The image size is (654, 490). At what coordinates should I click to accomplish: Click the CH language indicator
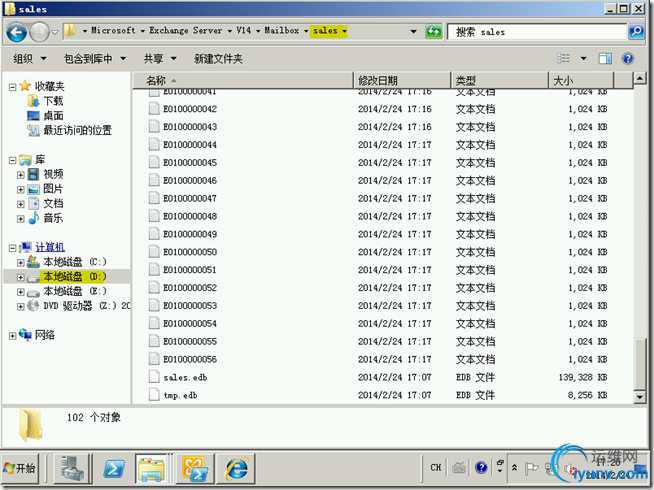(436, 468)
